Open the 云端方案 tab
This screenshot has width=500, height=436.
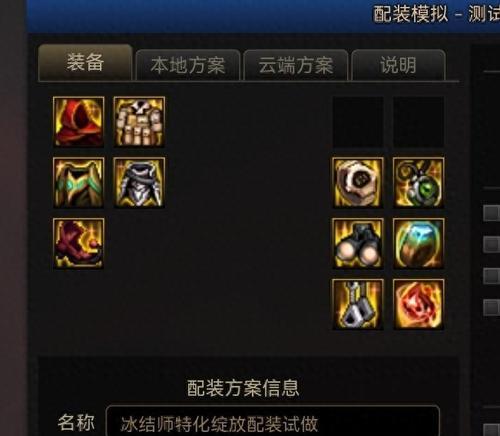tap(296, 65)
